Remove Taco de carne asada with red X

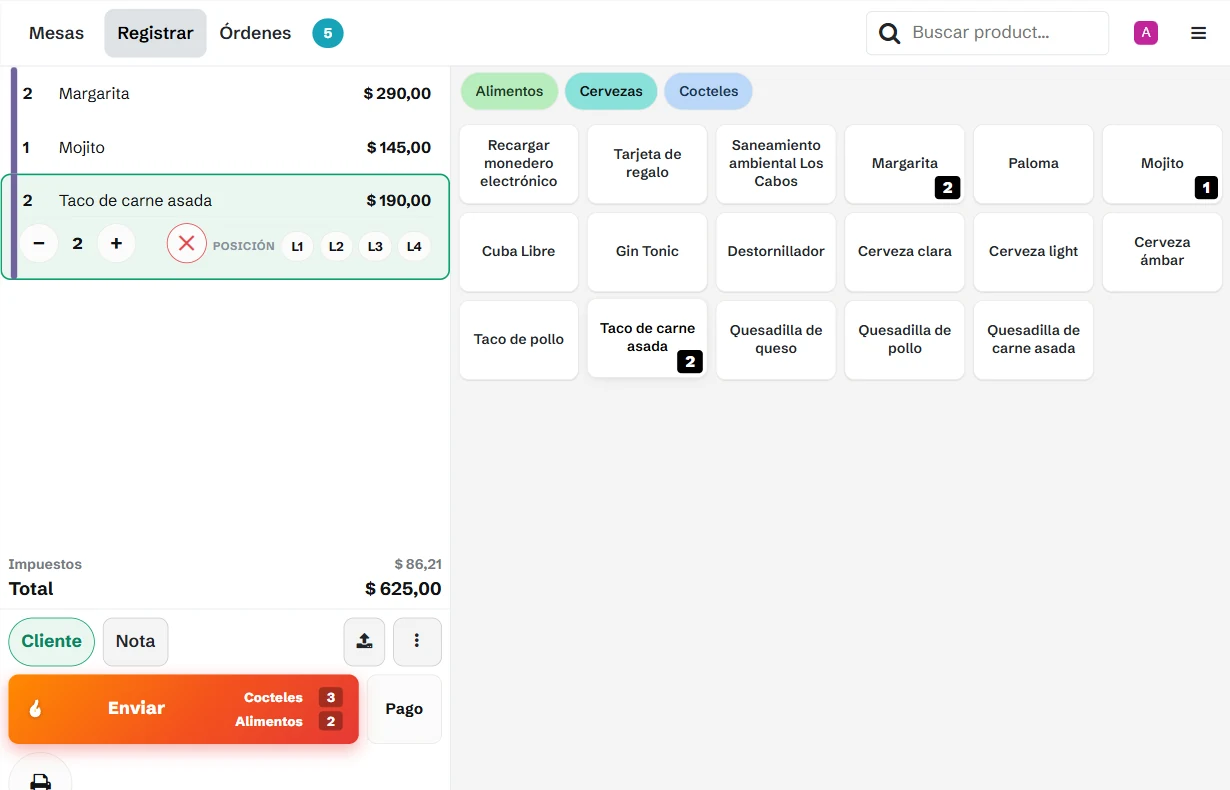click(186, 243)
